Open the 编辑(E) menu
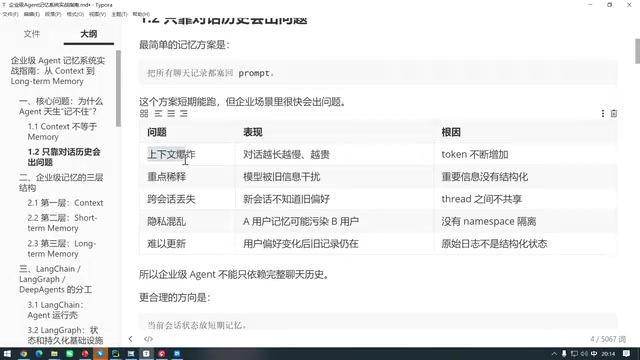Screen dimensions: 640x360 (x=32, y=14)
